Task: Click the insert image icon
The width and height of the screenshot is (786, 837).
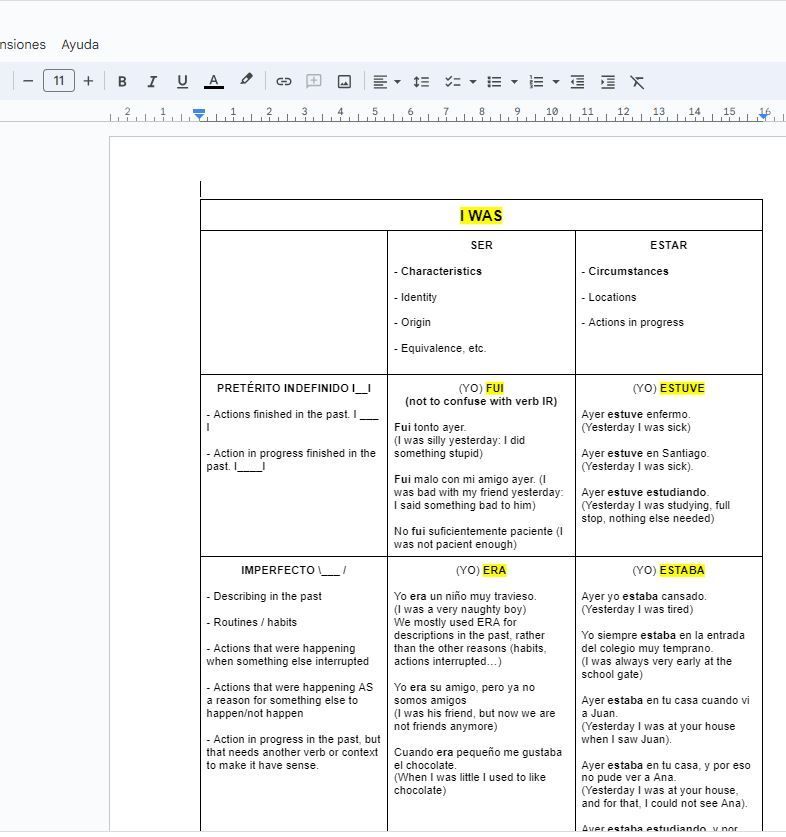Action: (344, 81)
